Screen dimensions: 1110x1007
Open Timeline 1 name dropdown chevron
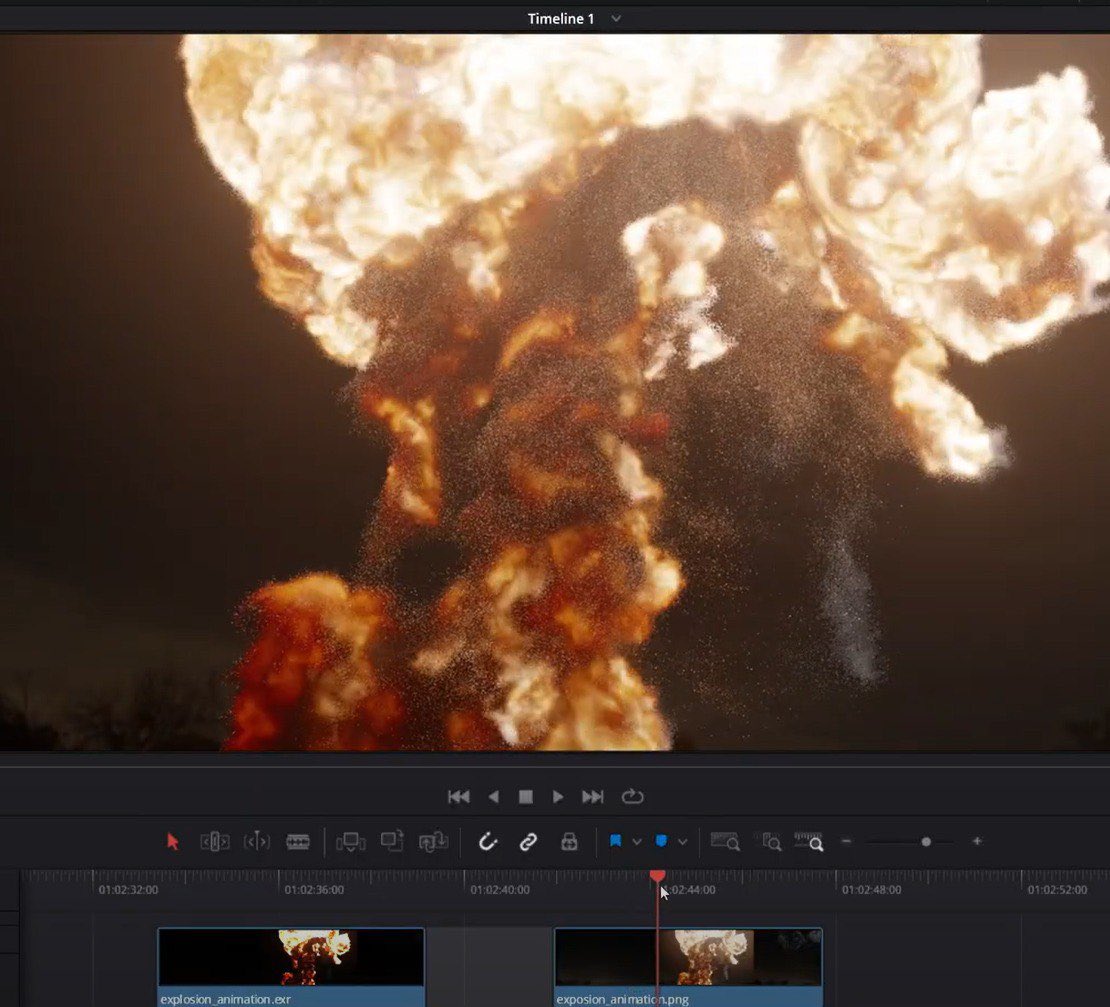tap(616, 18)
